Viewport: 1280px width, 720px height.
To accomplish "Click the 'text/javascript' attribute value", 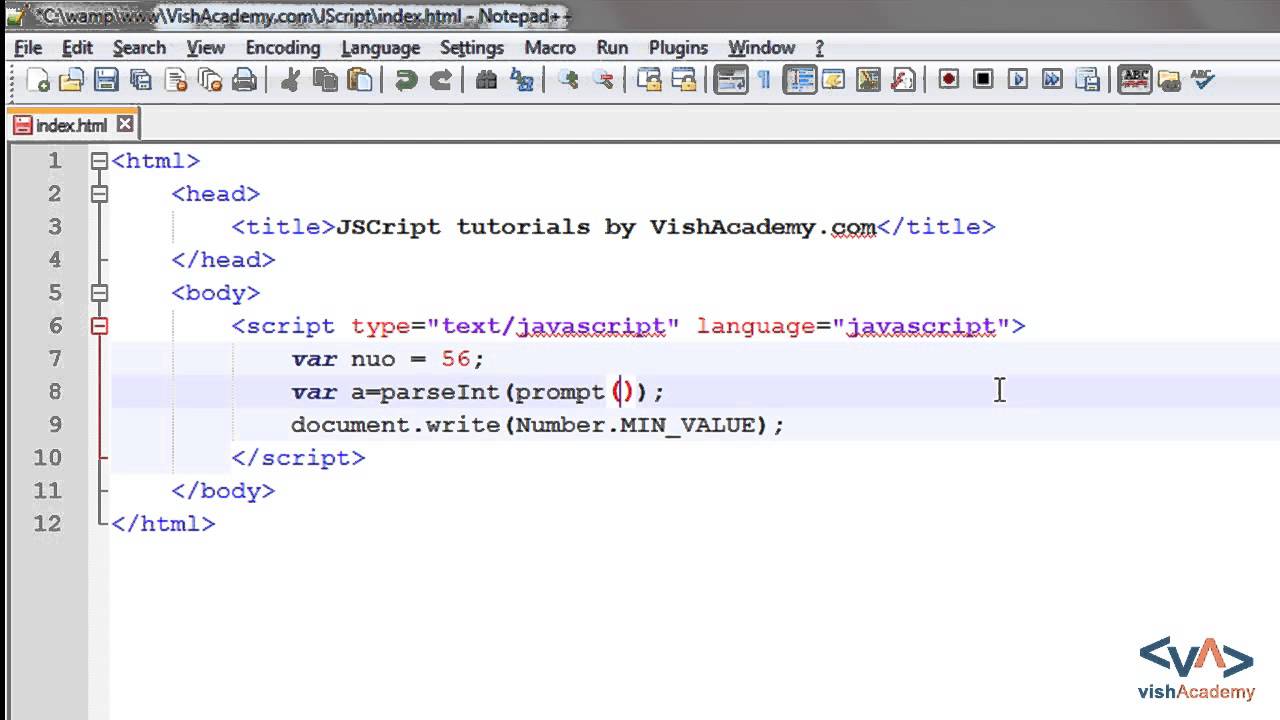I will pos(553,326).
